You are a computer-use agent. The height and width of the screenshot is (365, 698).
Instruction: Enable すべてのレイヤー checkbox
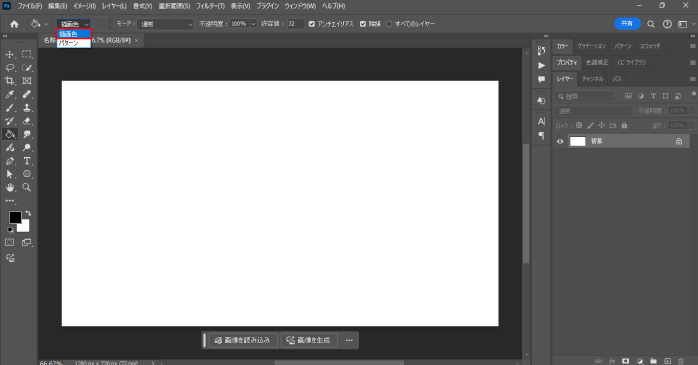(x=389, y=24)
